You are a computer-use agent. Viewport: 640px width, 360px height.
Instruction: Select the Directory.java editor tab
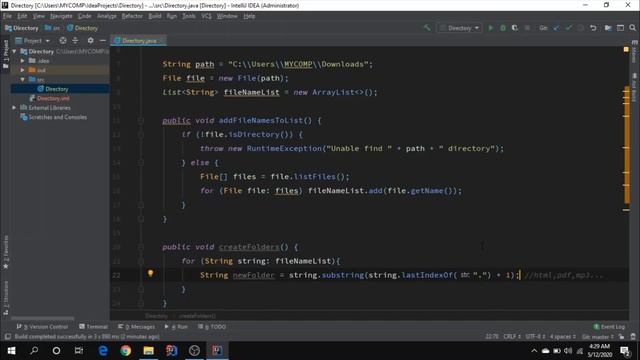[138, 40]
